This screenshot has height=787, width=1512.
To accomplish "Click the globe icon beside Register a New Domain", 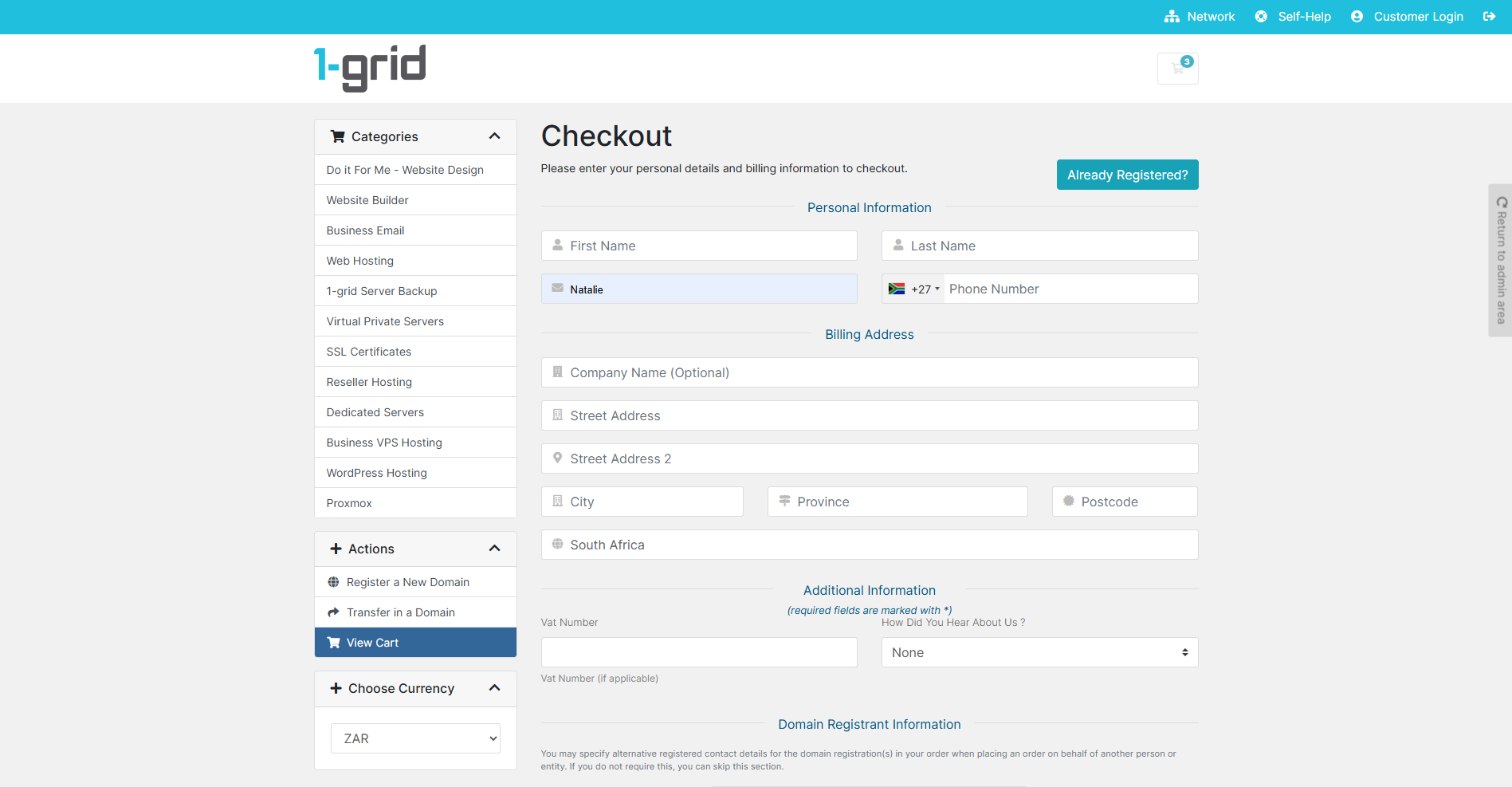I will click(333, 582).
